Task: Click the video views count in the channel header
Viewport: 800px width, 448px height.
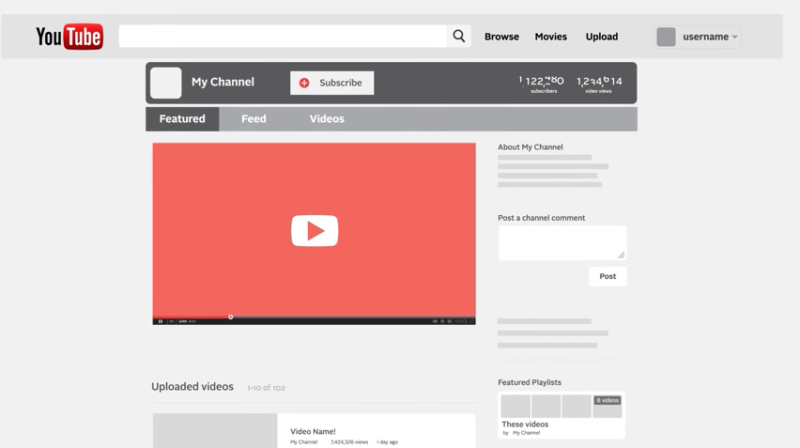Action: [x=599, y=84]
